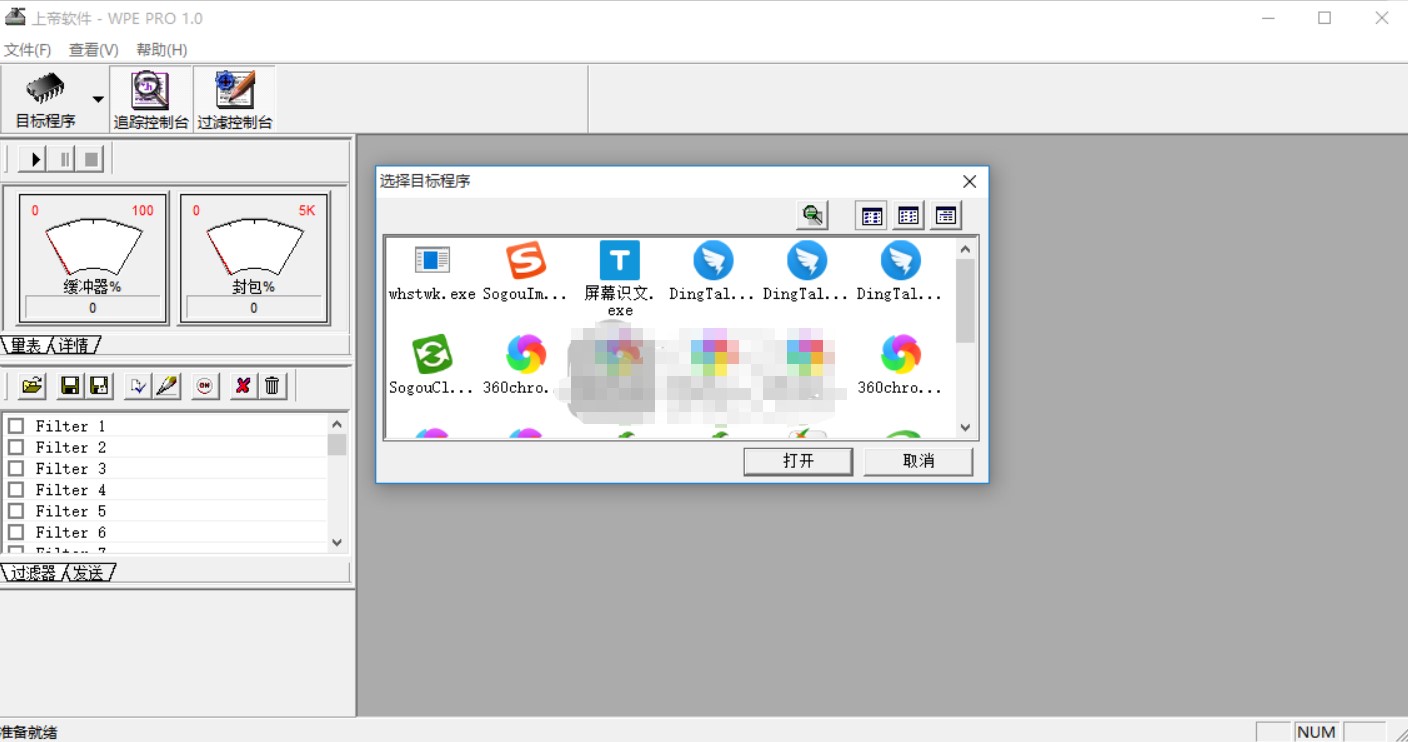
Task: Close the 选择目标程序 dialog
Action: pyautogui.click(x=969, y=181)
